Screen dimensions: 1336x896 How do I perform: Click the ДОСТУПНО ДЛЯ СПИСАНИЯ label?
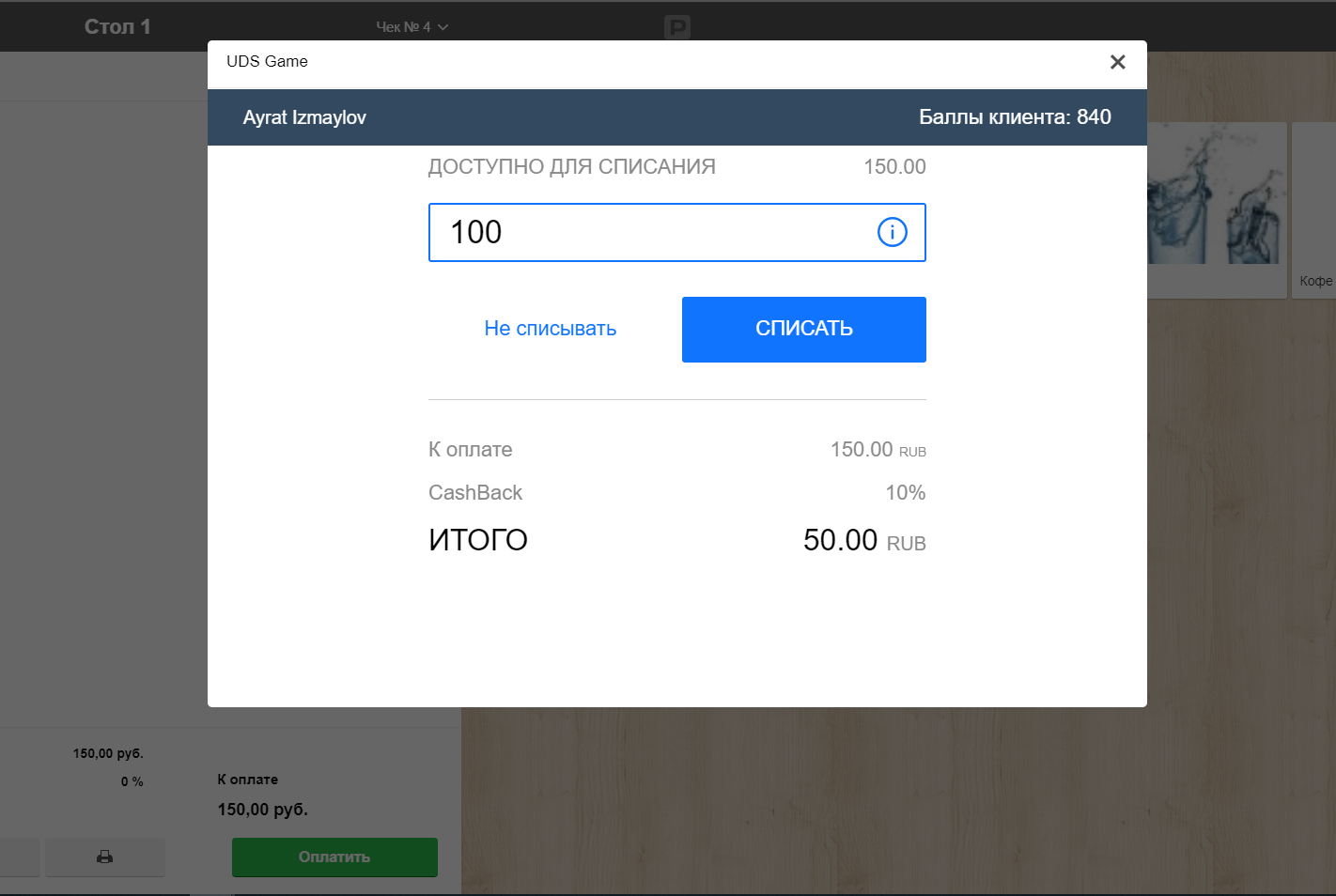572,167
